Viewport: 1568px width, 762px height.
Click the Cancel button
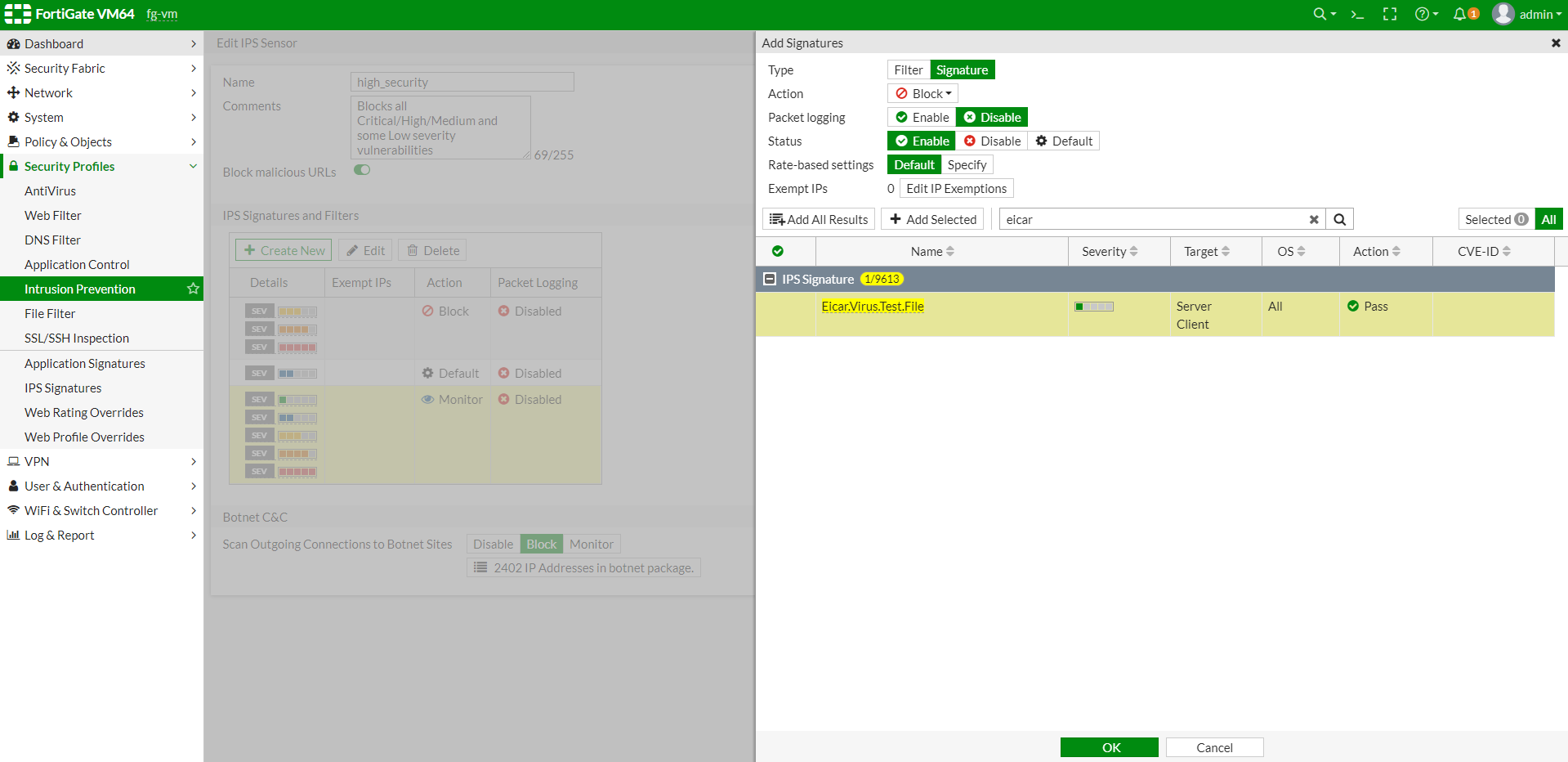(1214, 747)
